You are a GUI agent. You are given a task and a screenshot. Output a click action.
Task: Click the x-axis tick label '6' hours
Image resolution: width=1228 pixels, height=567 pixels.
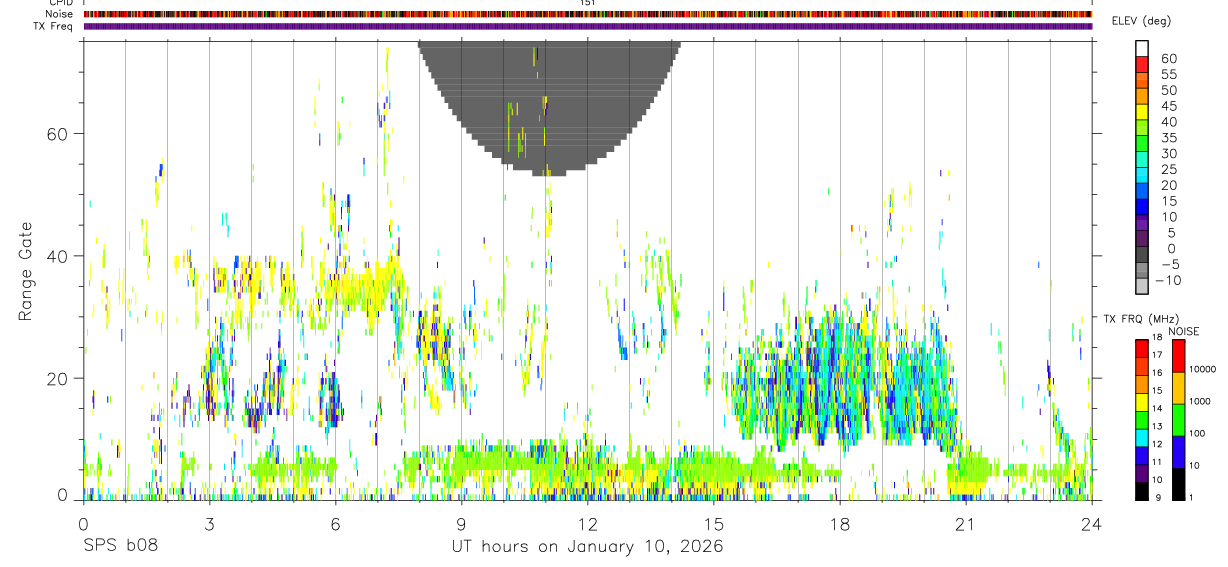[x=335, y=523]
